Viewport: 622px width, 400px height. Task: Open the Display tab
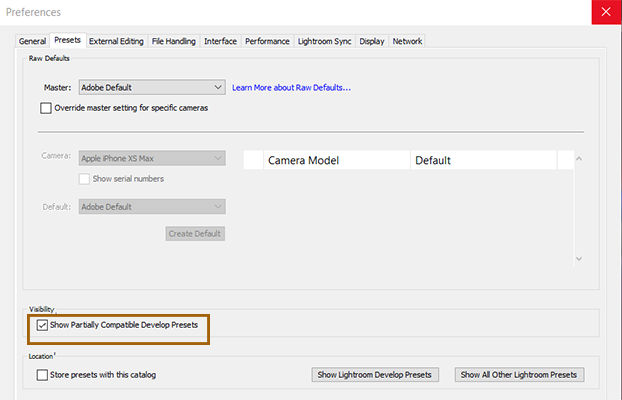pos(372,41)
